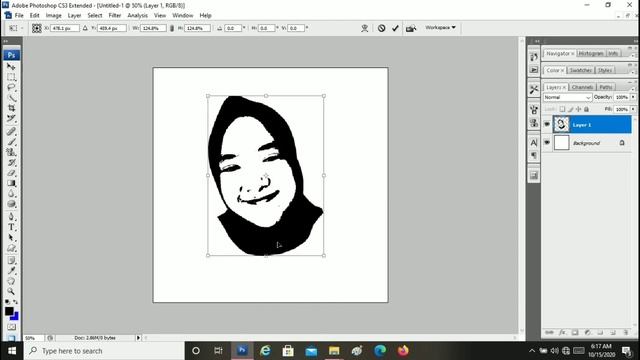Select the Clone Stamp tool
The image size is (640, 360).
pyautogui.click(x=11, y=152)
